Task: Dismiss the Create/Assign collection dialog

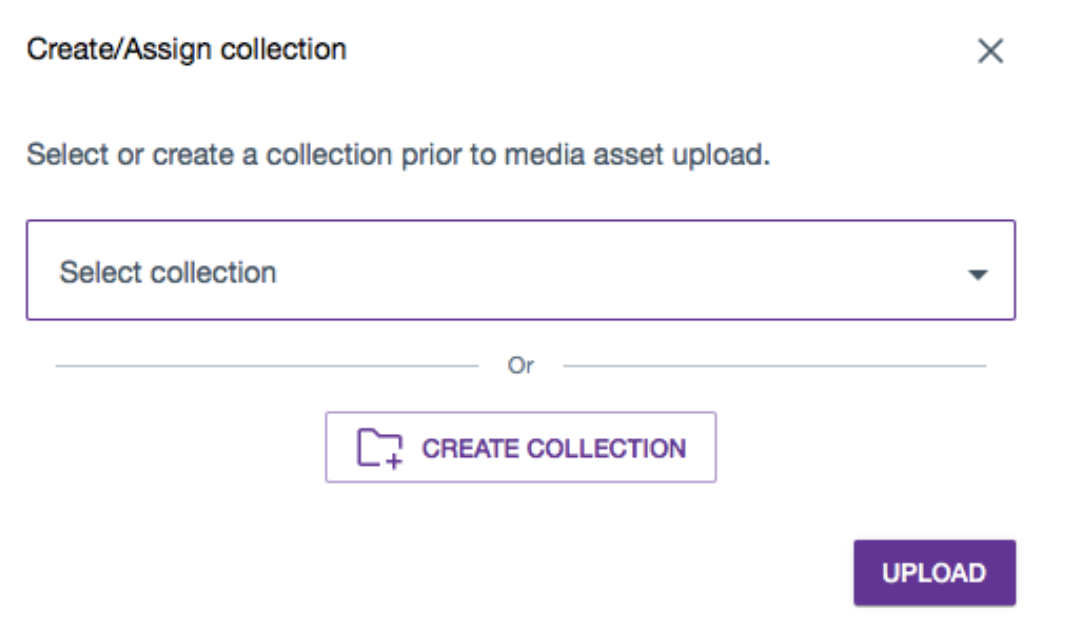Action: pos(991,50)
